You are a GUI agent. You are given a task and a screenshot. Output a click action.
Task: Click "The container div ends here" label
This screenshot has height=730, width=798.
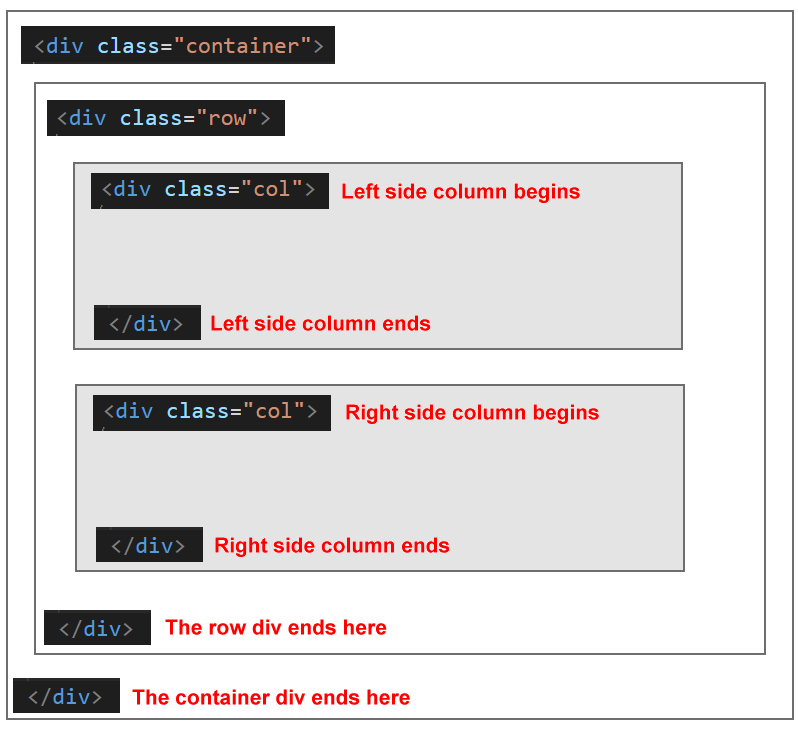[271, 697]
